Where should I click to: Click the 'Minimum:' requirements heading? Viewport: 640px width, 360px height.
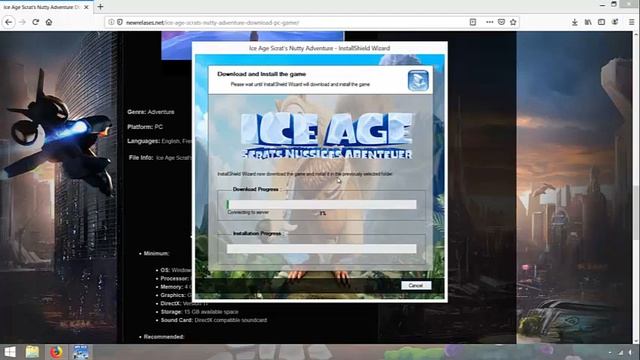(156, 253)
